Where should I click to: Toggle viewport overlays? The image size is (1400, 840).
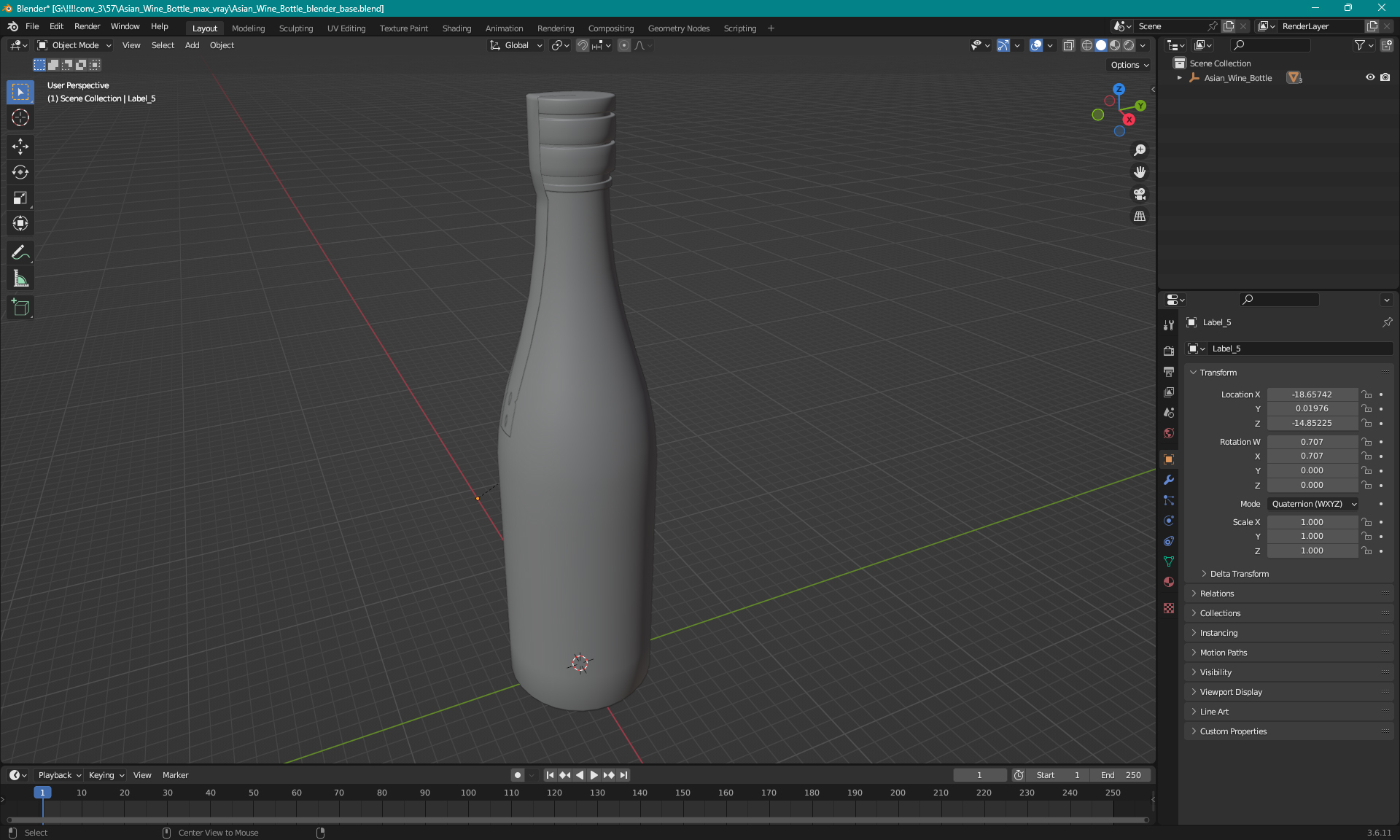tap(1036, 45)
